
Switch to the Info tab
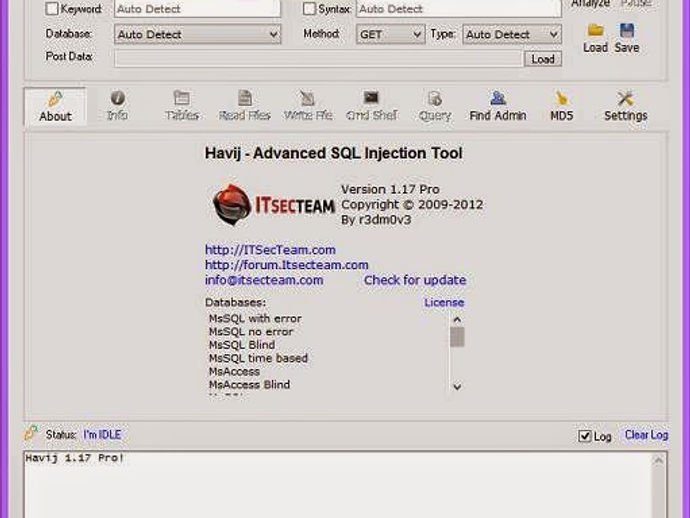click(x=117, y=106)
